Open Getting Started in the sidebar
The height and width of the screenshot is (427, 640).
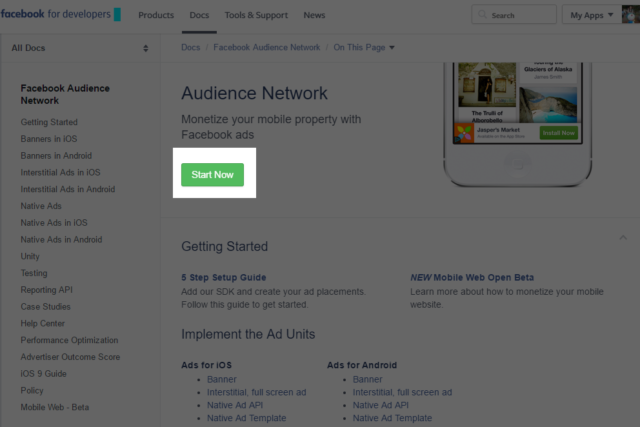pos(49,122)
